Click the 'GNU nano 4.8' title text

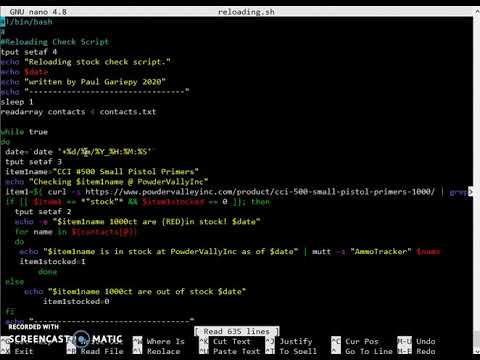(x=38, y=12)
